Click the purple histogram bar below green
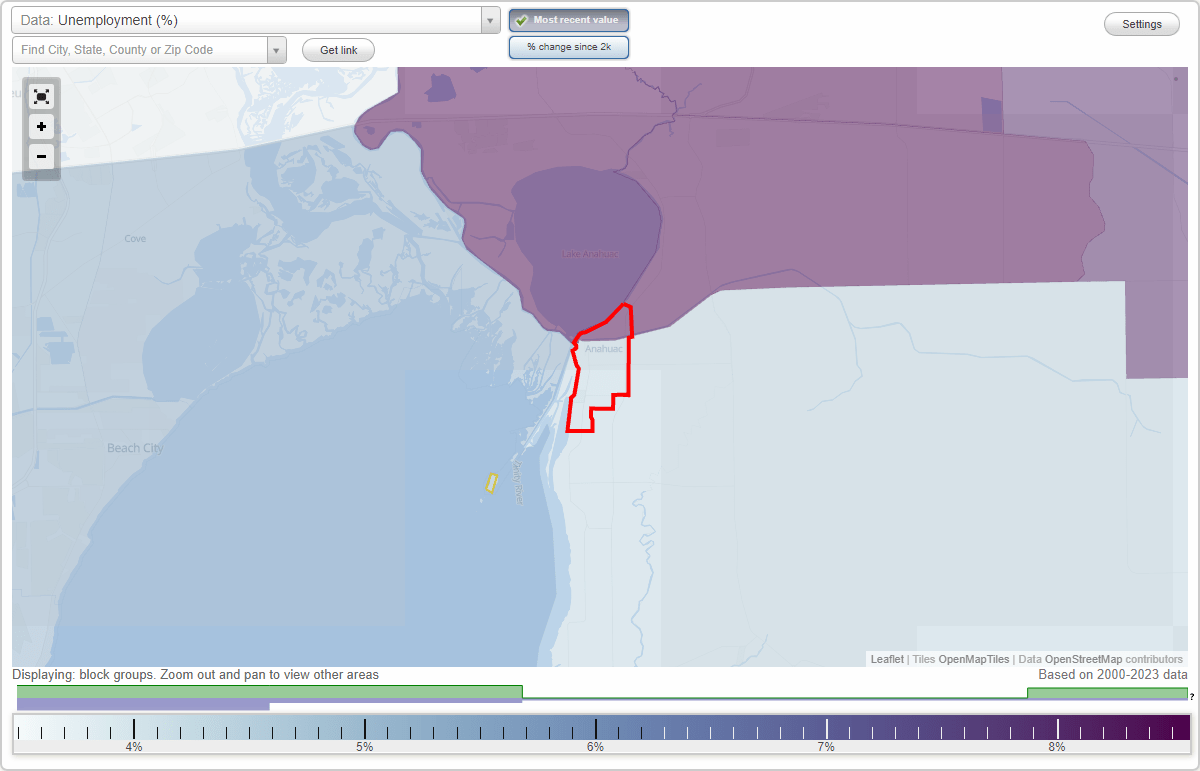Screen dimensions: 1200x771 click(143, 705)
